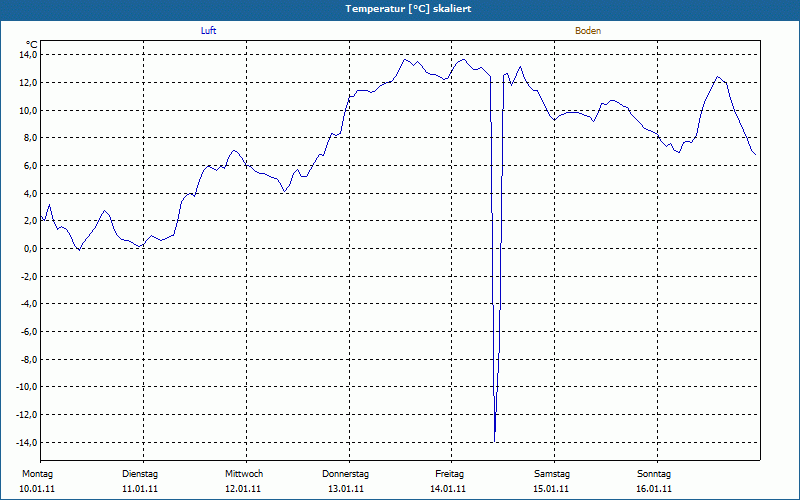800x500 pixels.
Task: Click the 'Boden' legend label
Action: tap(588, 31)
